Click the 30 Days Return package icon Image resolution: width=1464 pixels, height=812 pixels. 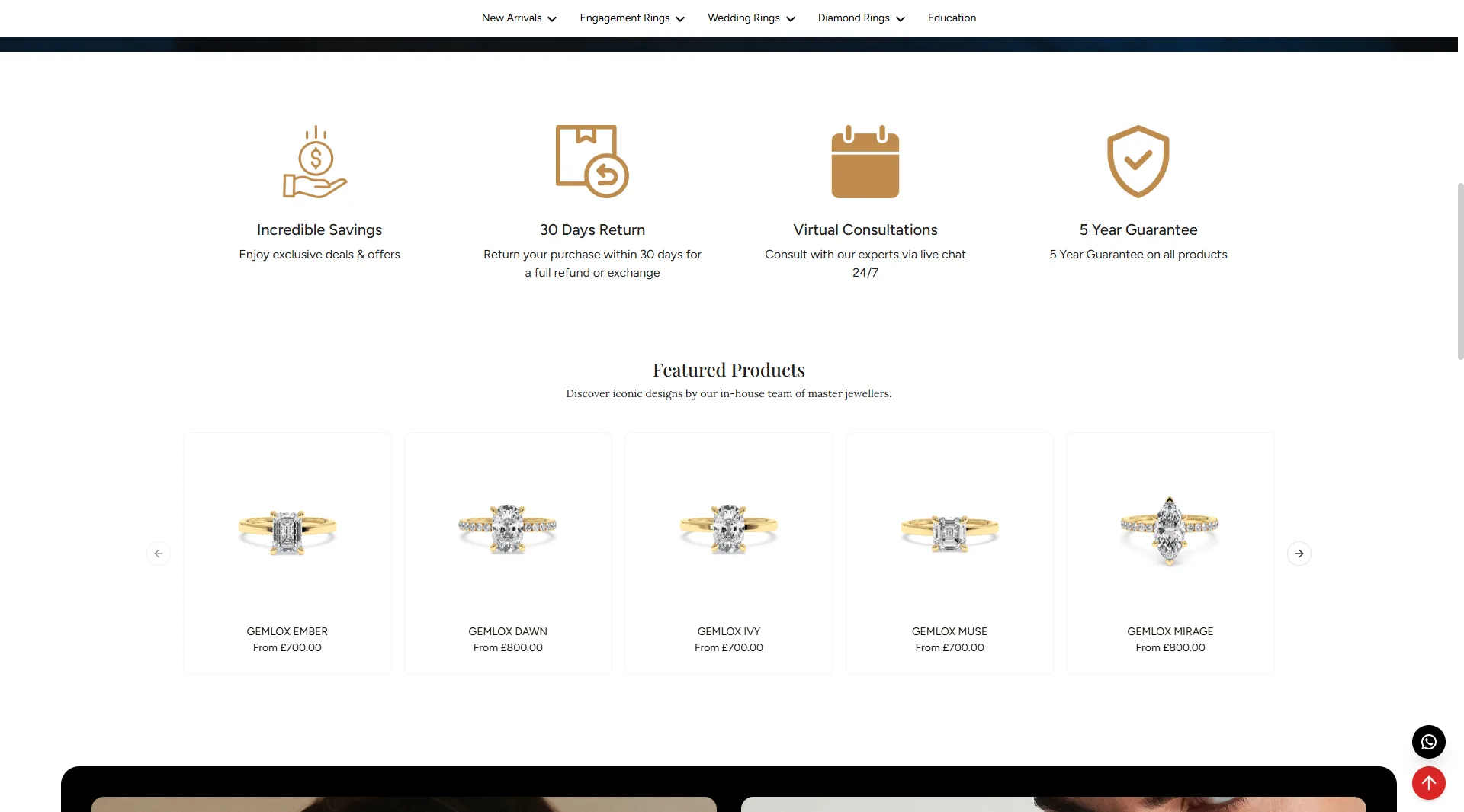click(592, 162)
